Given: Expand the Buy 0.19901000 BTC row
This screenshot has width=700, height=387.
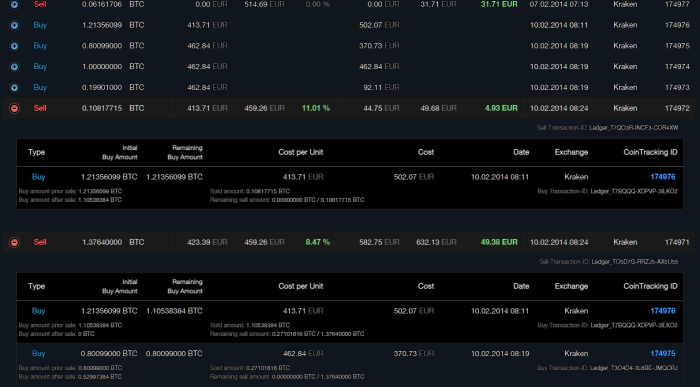Looking at the screenshot, I should pos(14,87).
